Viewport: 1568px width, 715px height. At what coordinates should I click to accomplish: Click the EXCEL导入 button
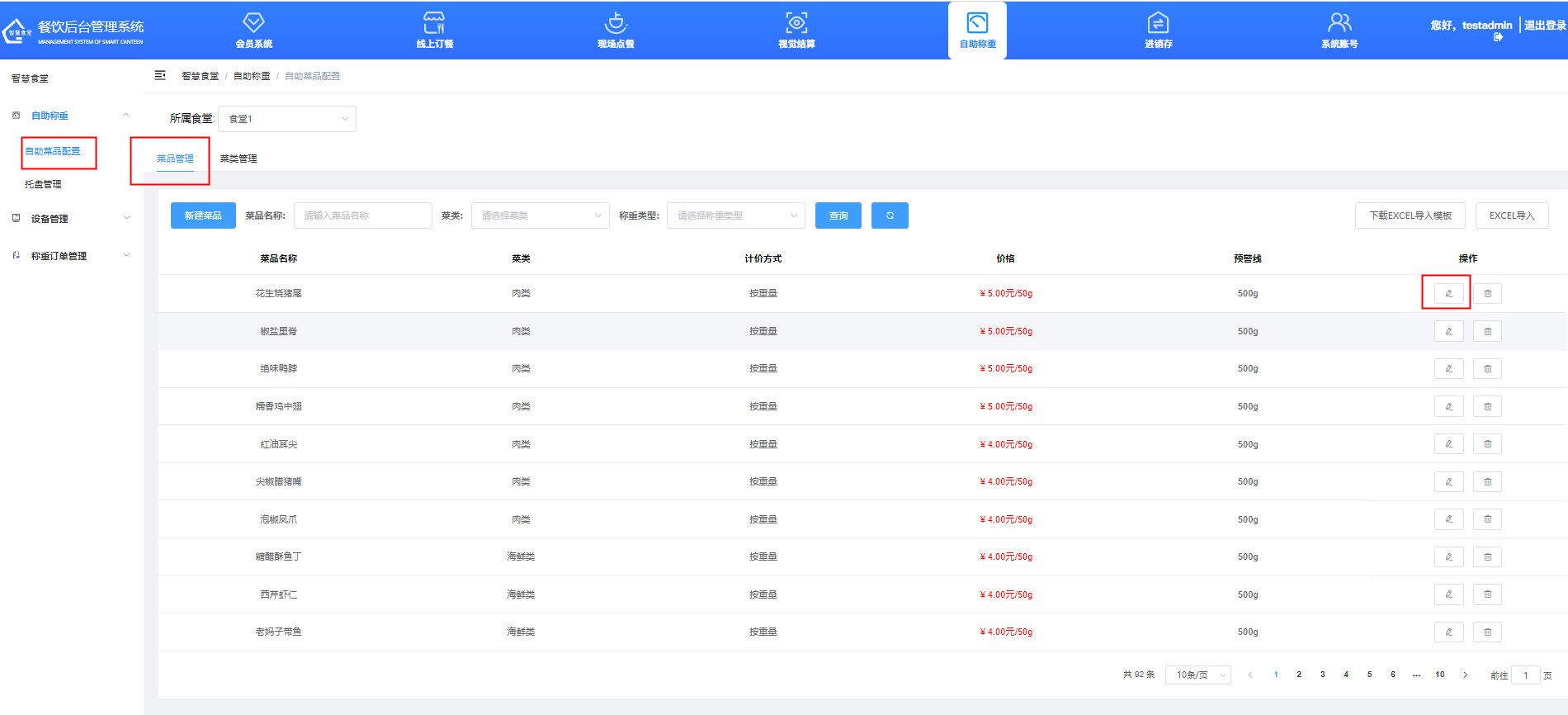tap(1511, 215)
